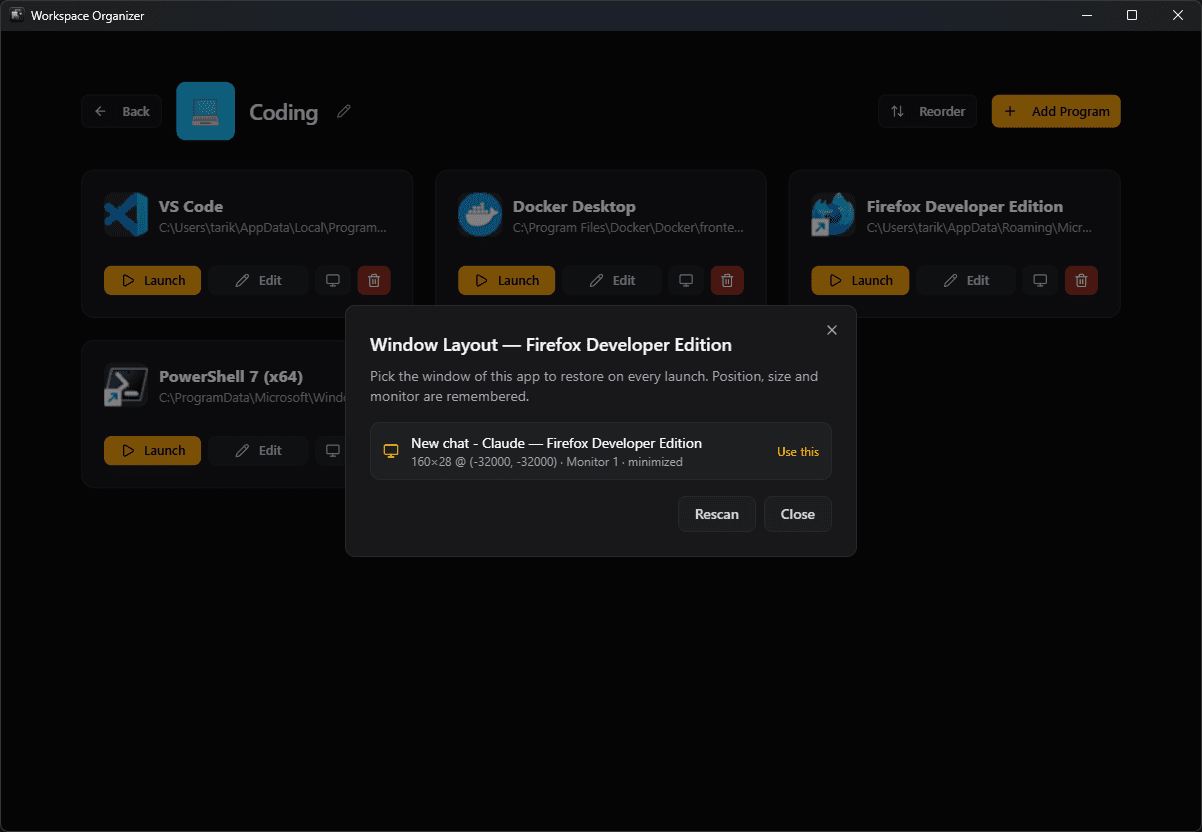Delete the Firefox Developer Edition entry
This screenshot has height=832, width=1202.
coord(1081,280)
